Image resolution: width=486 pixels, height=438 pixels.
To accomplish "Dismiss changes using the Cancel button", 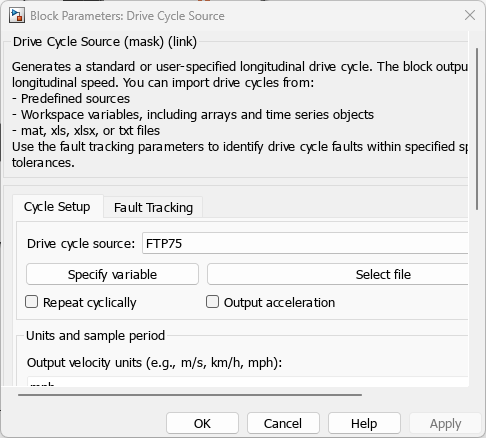I will tap(283, 423).
